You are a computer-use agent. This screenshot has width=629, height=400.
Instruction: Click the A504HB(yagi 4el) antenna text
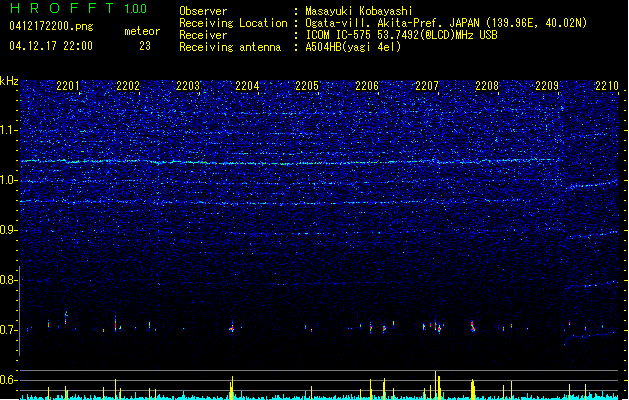[353, 47]
